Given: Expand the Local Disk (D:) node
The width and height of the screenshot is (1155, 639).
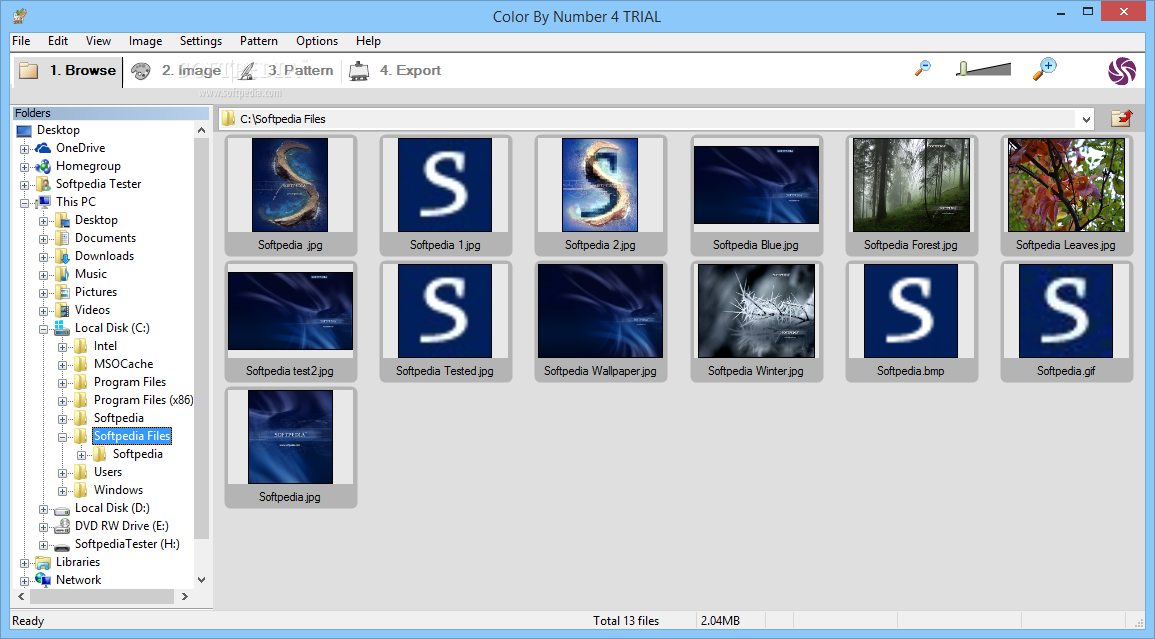Looking at the screenshot, I should coord(43,509).
